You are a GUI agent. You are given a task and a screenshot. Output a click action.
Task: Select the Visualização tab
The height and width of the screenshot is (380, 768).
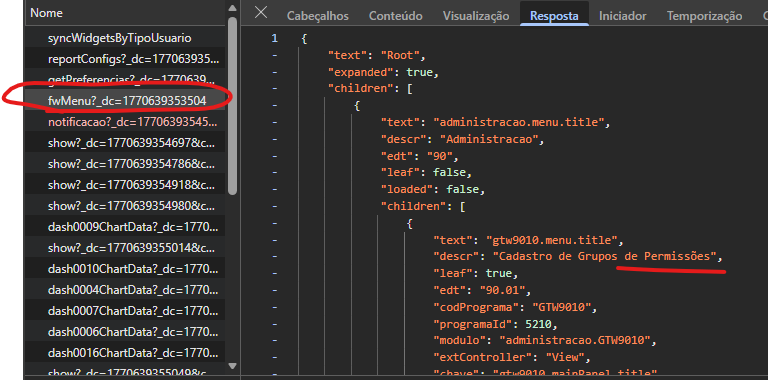pos(476,16)
